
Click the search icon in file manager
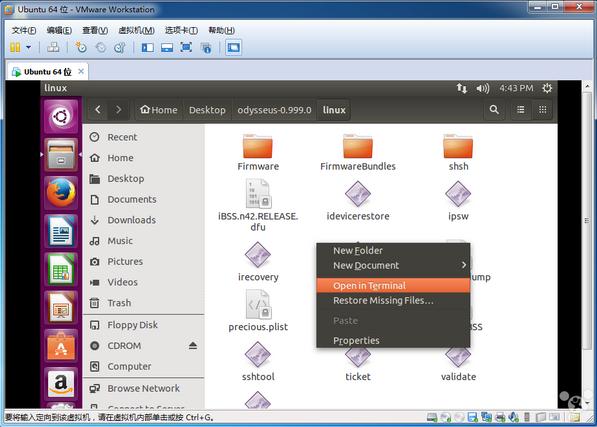[x=494, y=110]
